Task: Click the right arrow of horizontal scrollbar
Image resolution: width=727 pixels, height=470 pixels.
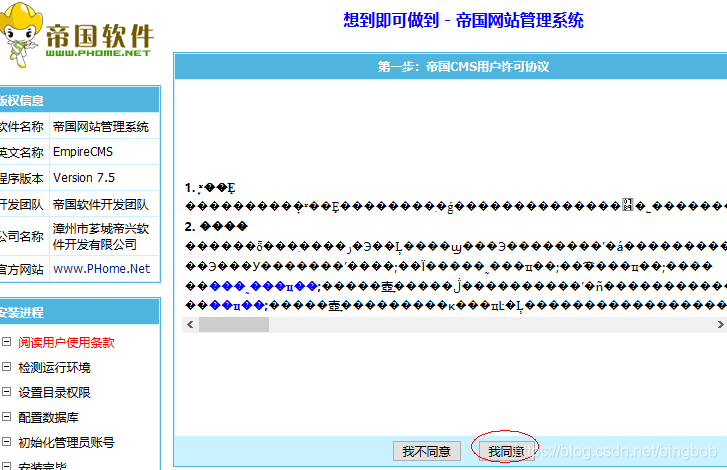Action: tap(720, 324)
